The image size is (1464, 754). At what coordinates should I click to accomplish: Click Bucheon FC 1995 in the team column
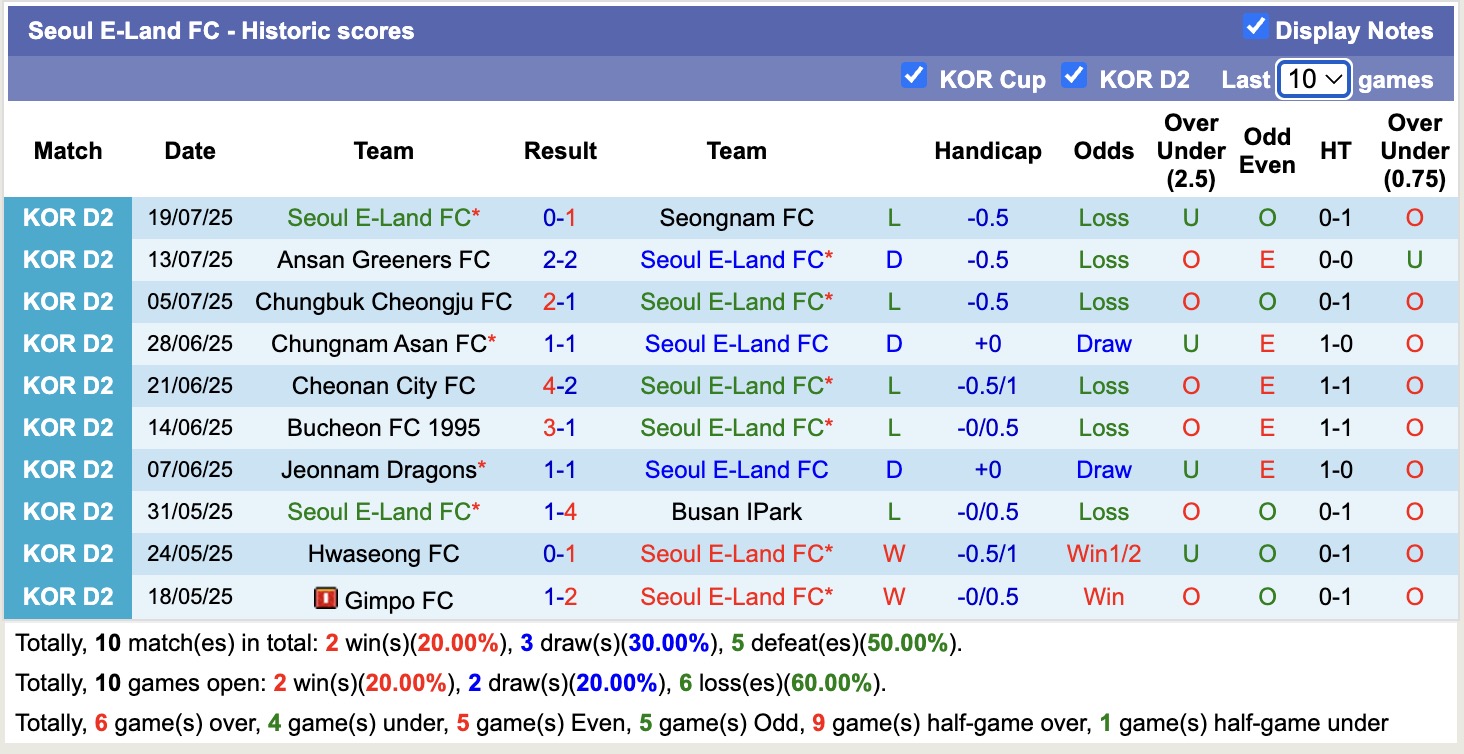tap(383, 427)
